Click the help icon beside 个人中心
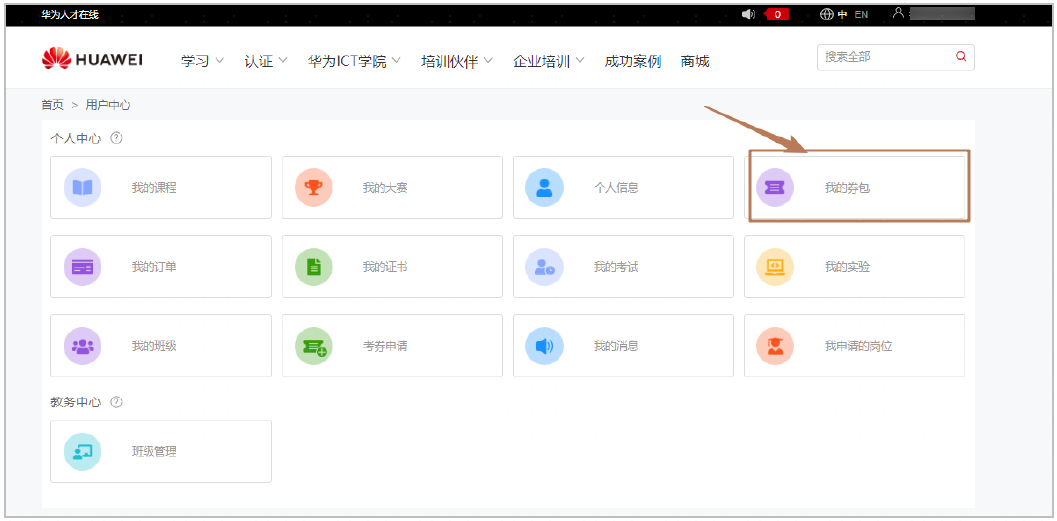This screenshot has height=521, width=1057. pos(116,138)
